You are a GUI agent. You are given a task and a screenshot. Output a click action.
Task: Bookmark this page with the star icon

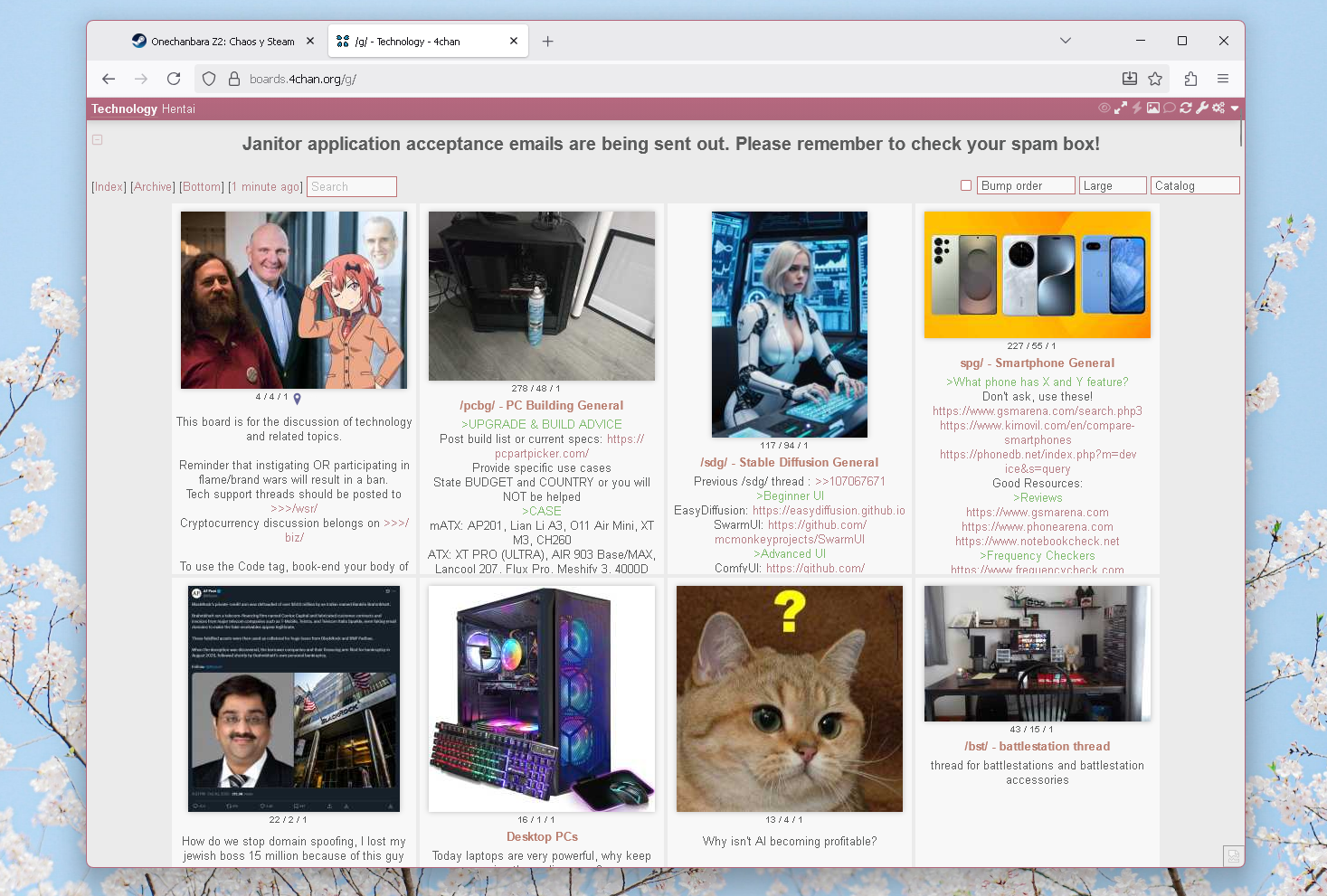point(1155,79)
